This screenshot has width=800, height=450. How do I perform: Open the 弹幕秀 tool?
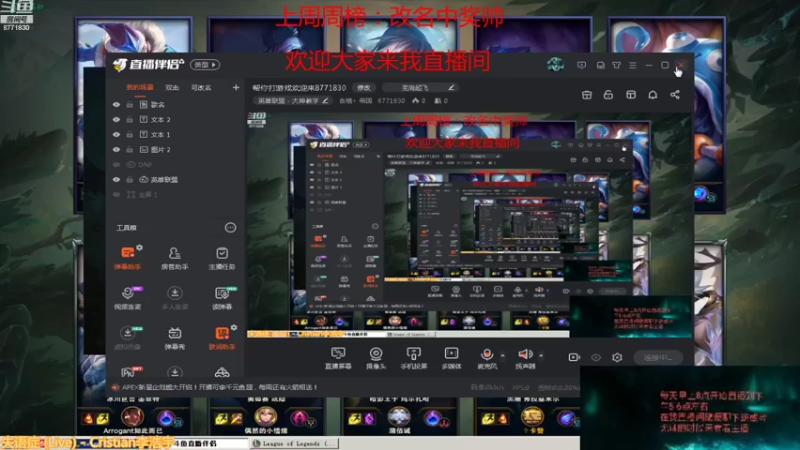pos(174,337)
